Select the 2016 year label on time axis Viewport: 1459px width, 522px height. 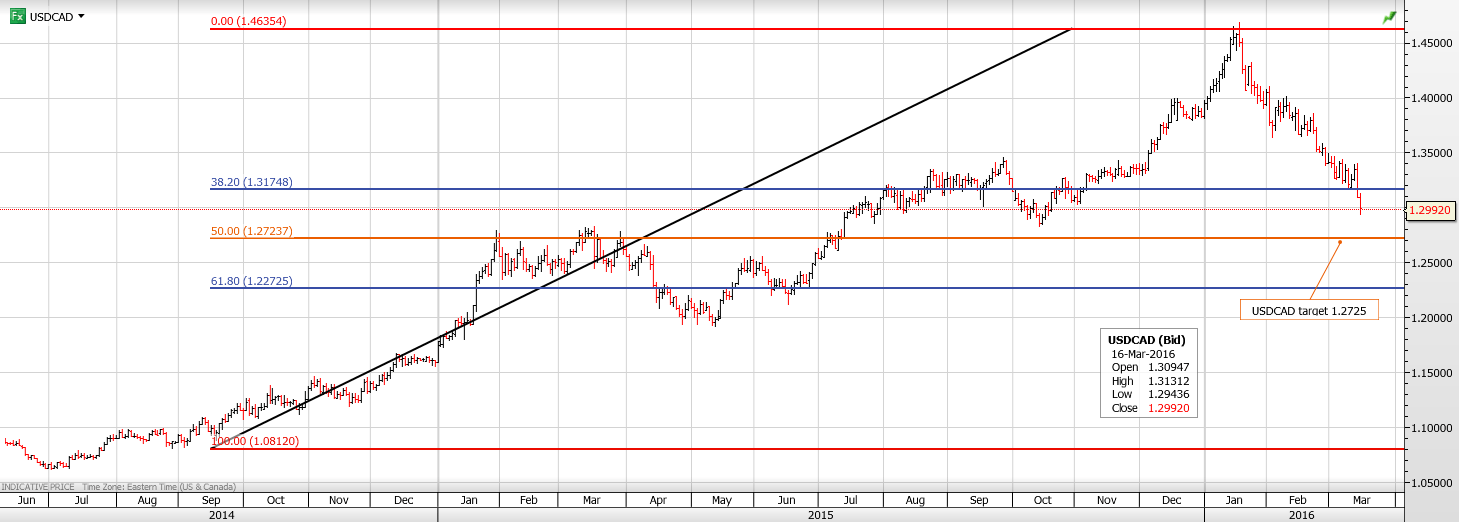click(x=1301, y=514)
